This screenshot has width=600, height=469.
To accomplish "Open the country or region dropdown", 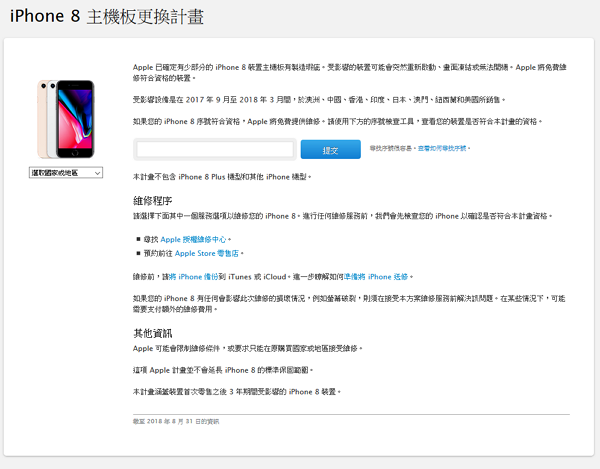I will click(66, 173).
